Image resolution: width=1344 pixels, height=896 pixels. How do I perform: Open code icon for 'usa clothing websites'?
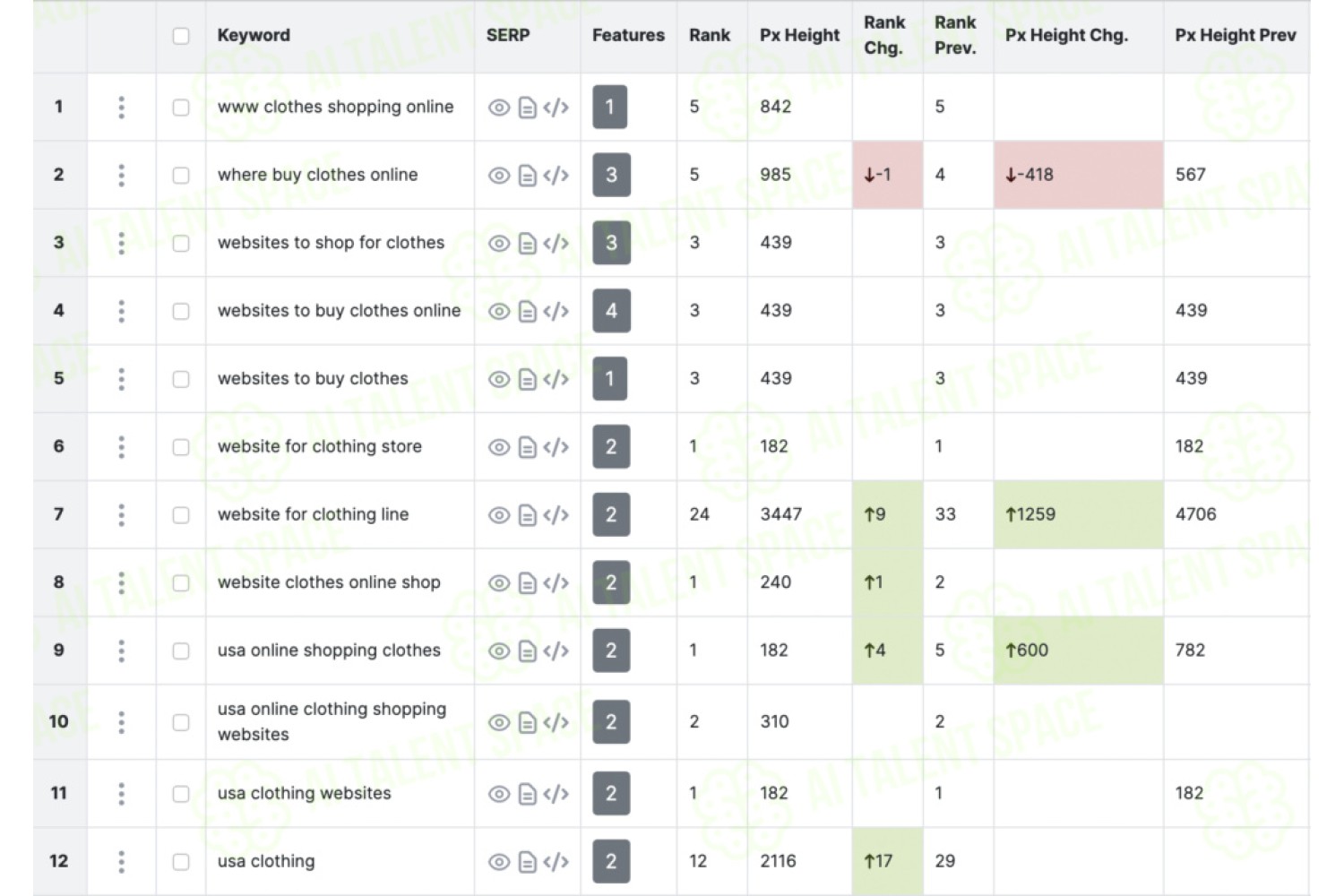pyautogui.click(x=556, y=794)
